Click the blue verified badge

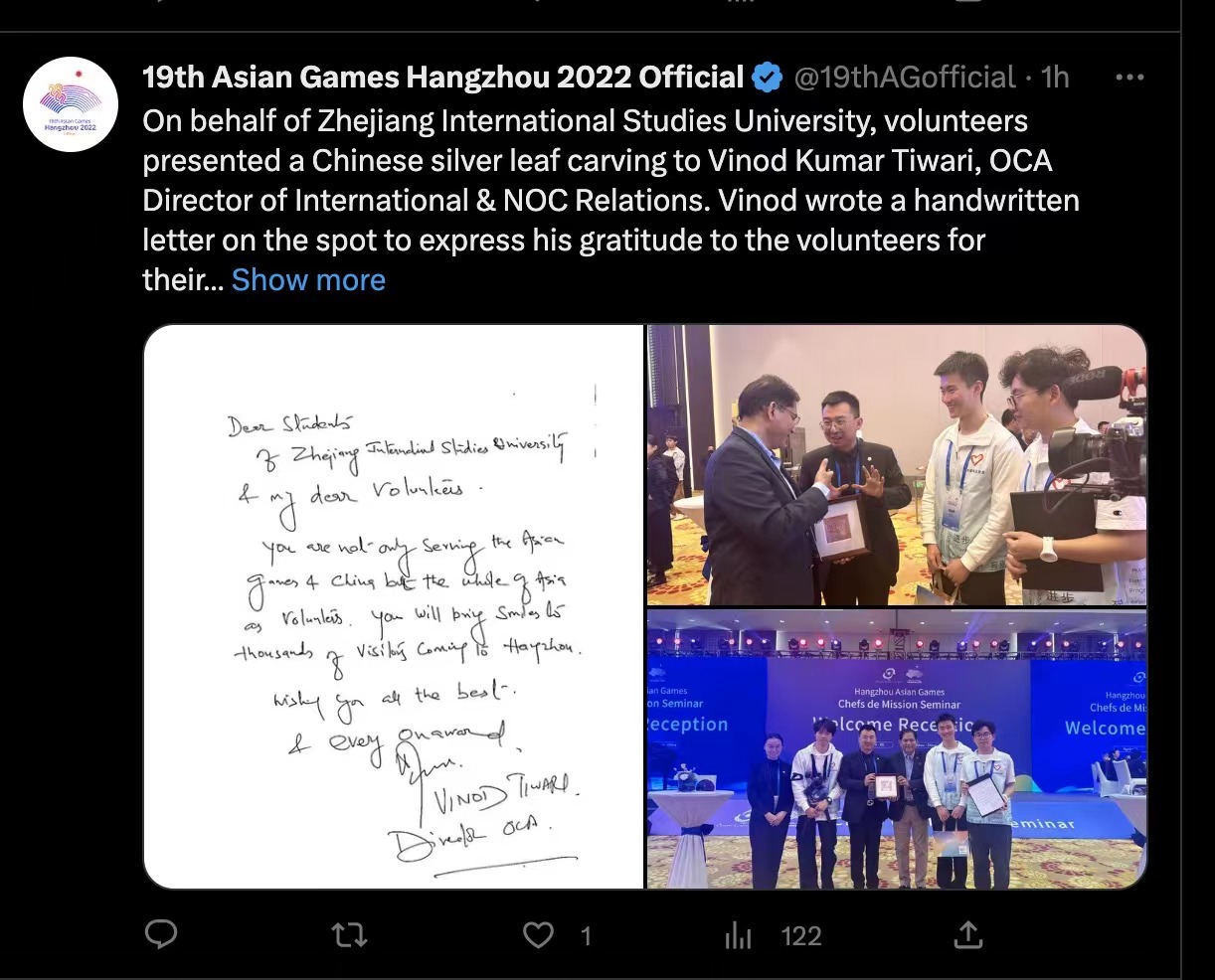click(x=767, y=77)
